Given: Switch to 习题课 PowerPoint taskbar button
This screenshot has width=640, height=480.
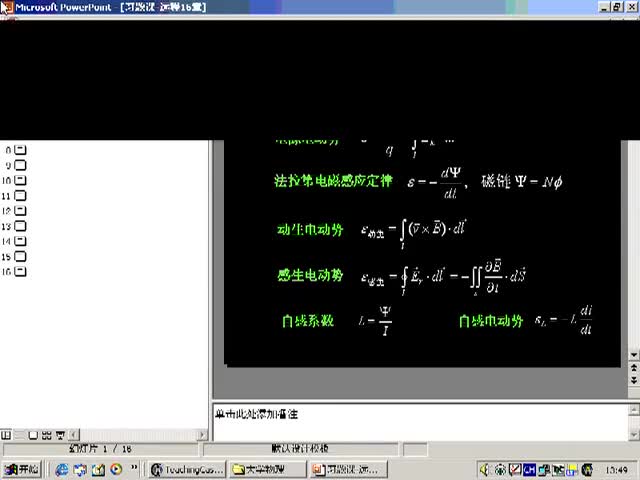Looking at the screenshot, I should [348, 470].
